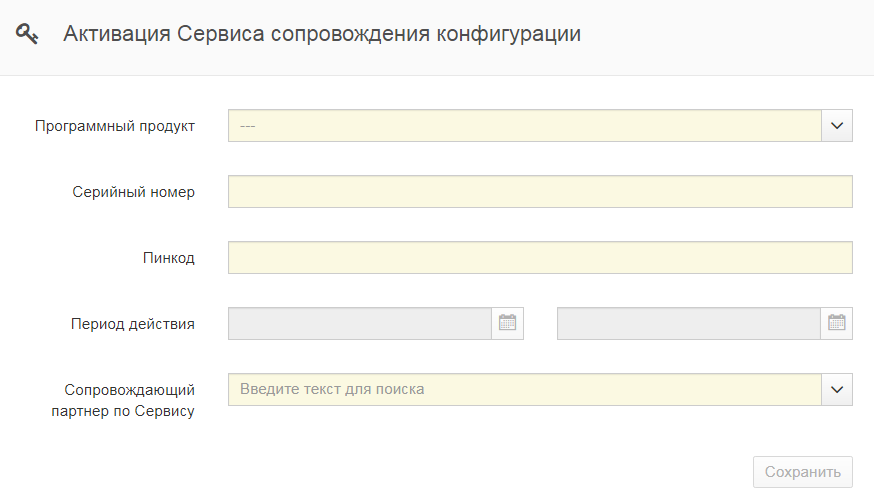Click the 'Сопровождающий партнер по Сервису' label

pyautogui.click(x=123, y=400)
